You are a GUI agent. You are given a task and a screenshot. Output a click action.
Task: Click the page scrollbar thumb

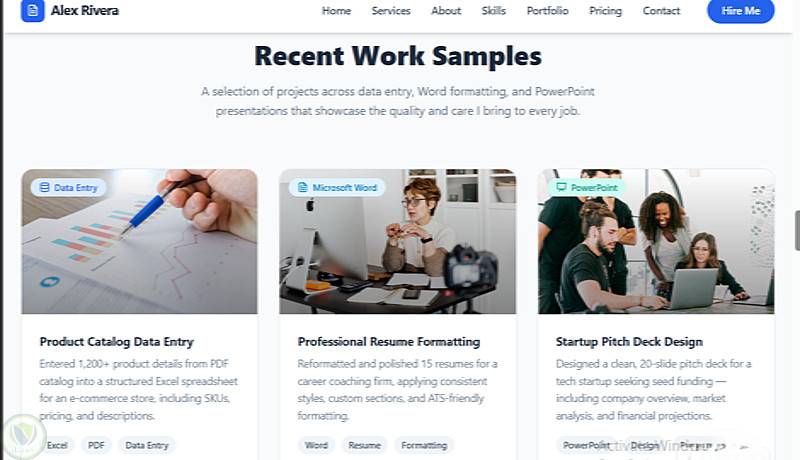(x=796, y=230)
